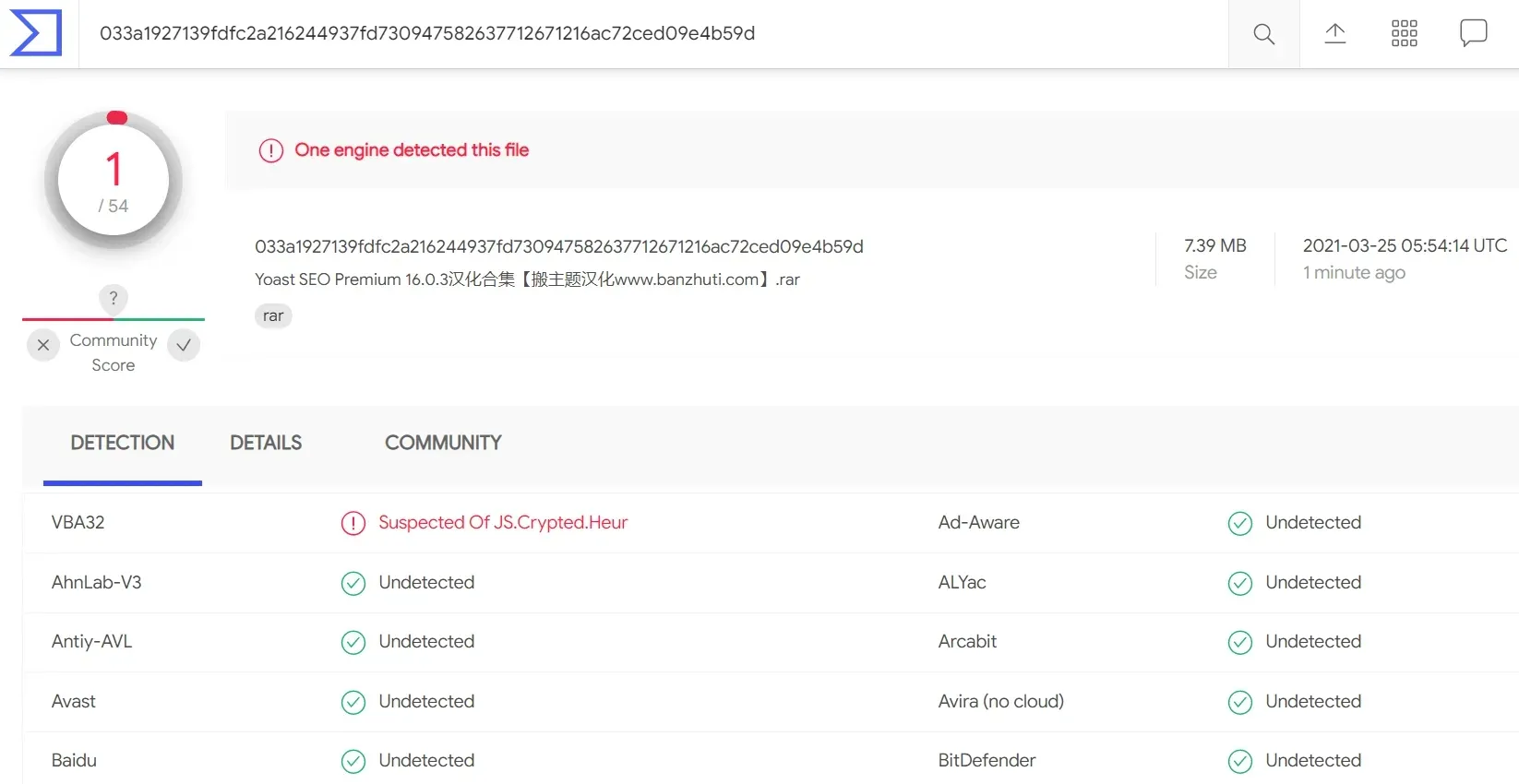Open the apps grid menu icon

pyautogui.click(x=1404, y=34)
